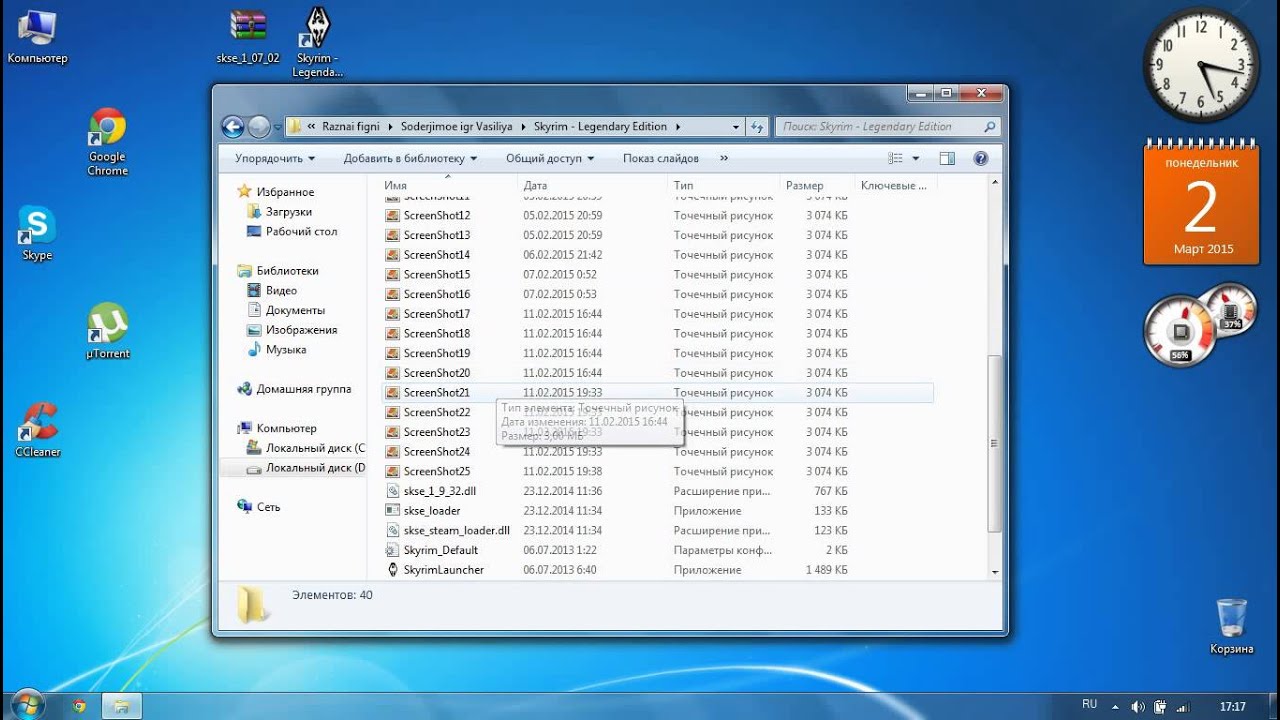Open the Документы library
Image resolution: width=1280 pixels, height=720 pixels.
(x=295, y=310)
